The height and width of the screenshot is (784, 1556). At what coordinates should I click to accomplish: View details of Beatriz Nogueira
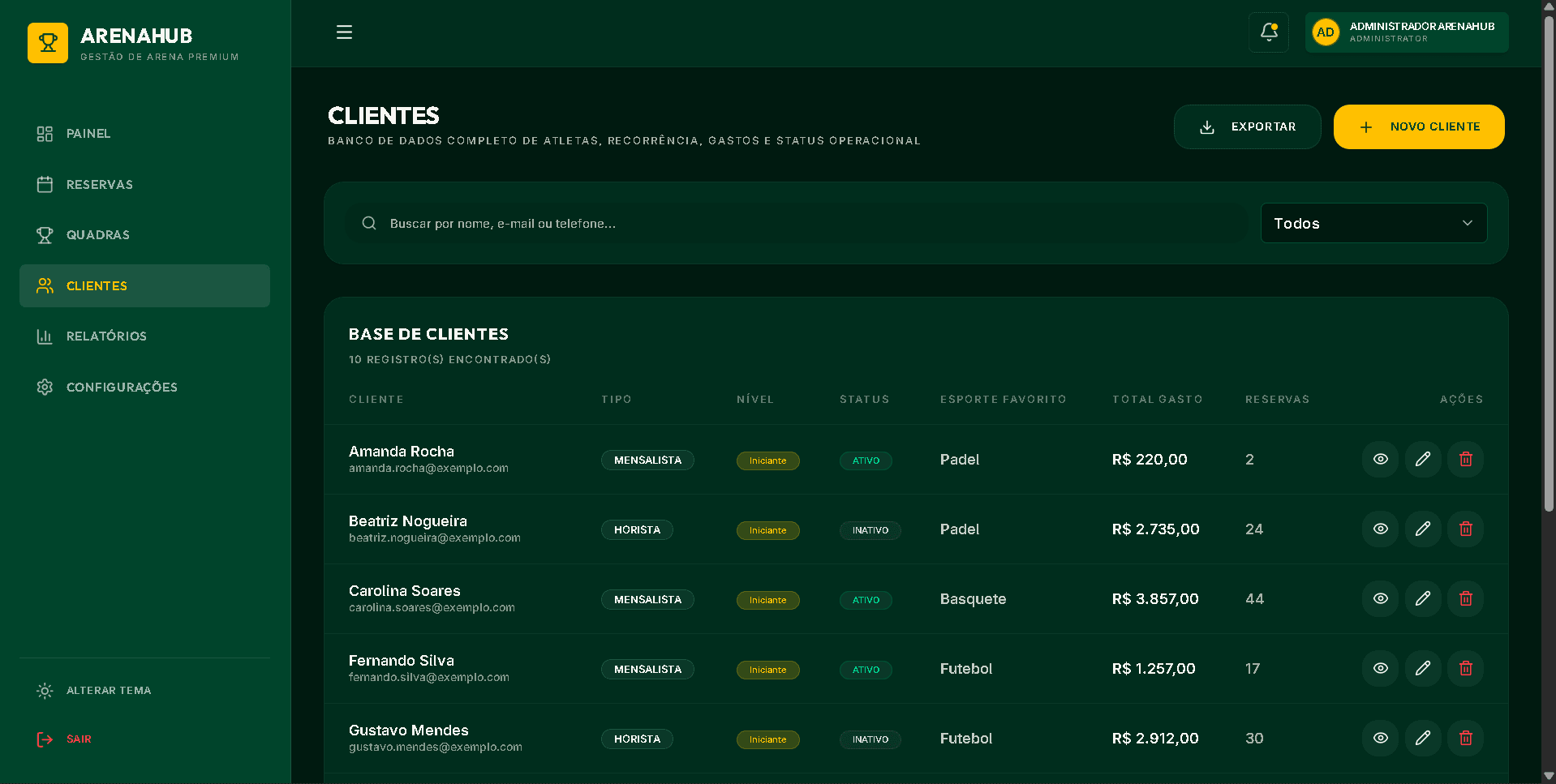1380,529
